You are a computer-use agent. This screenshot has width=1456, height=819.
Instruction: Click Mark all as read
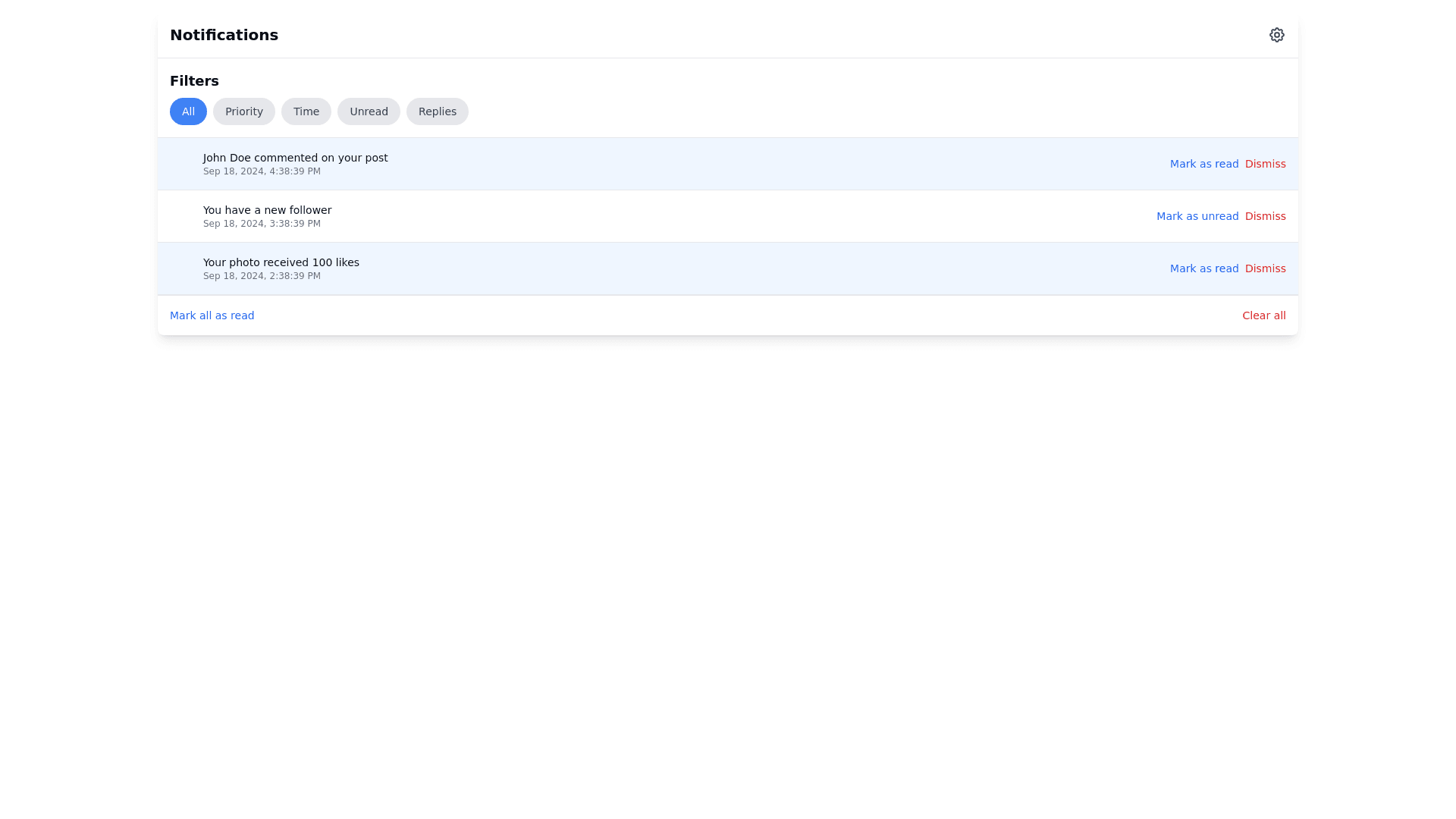pos(212,315)
